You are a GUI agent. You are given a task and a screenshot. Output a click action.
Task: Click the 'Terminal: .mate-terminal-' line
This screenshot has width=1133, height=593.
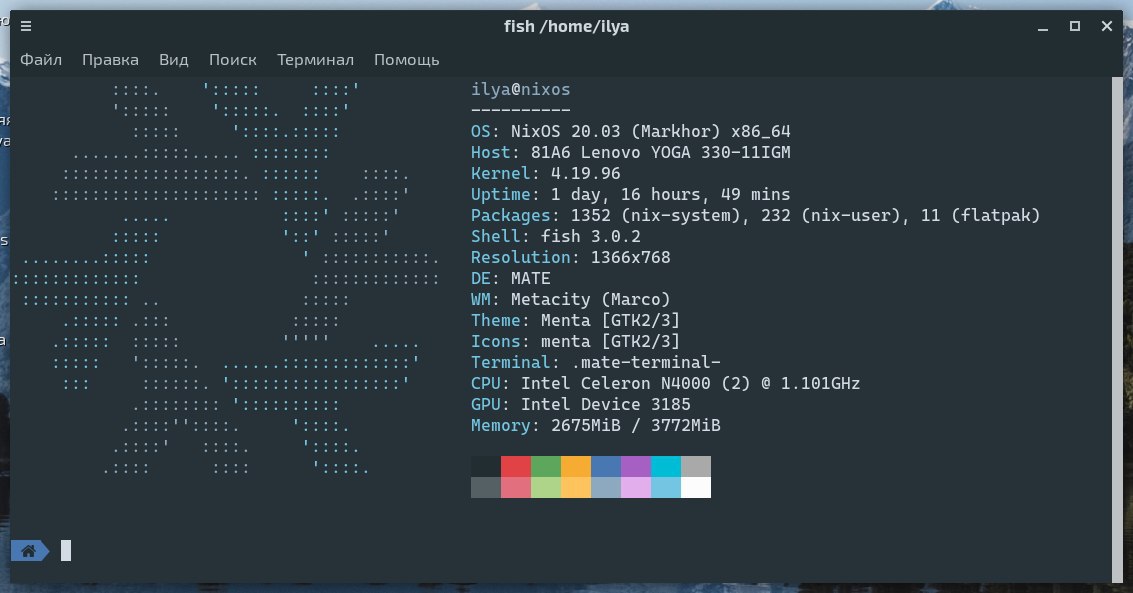click(596, 362)
